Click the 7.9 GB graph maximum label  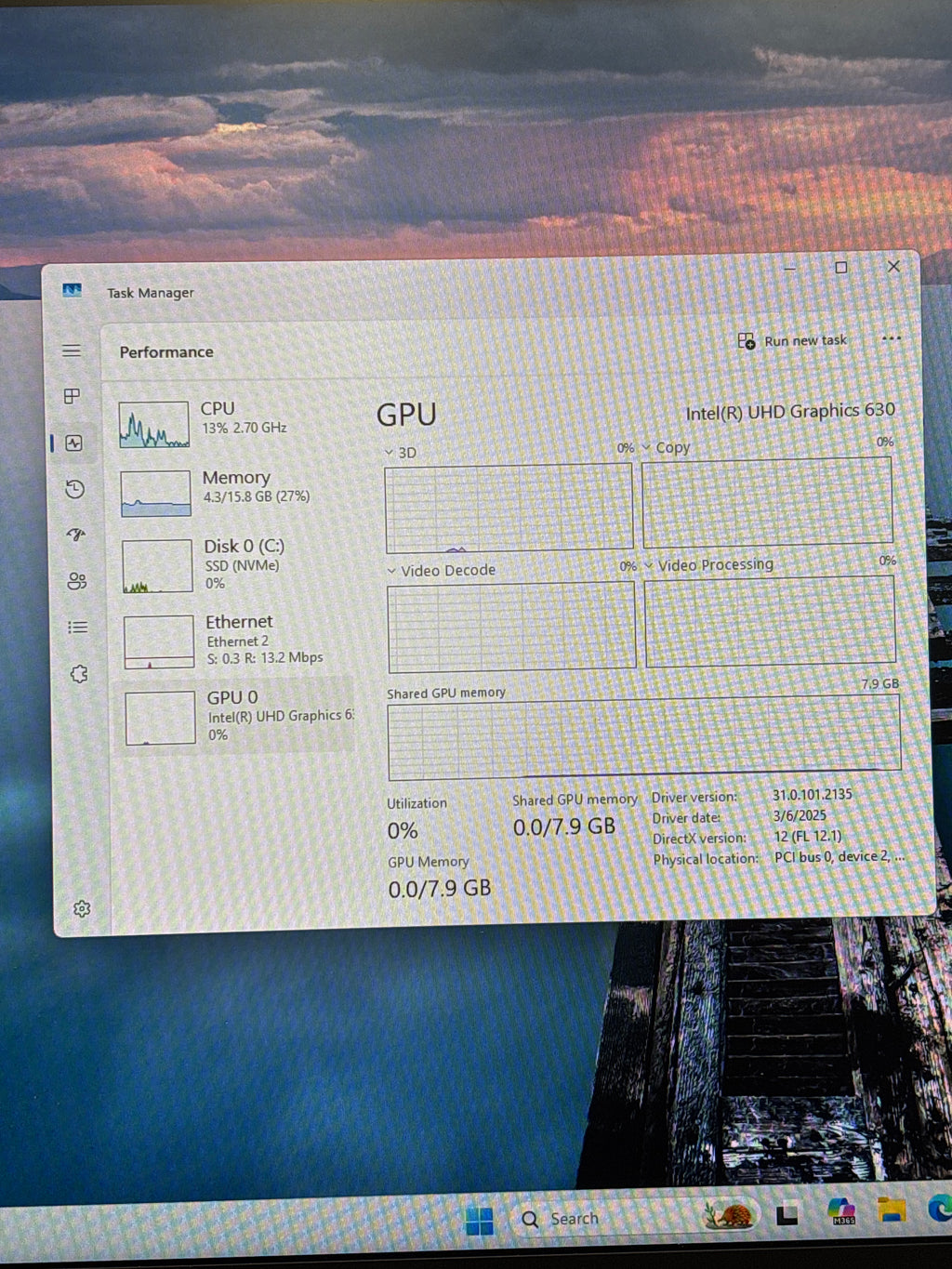[879, 683]
